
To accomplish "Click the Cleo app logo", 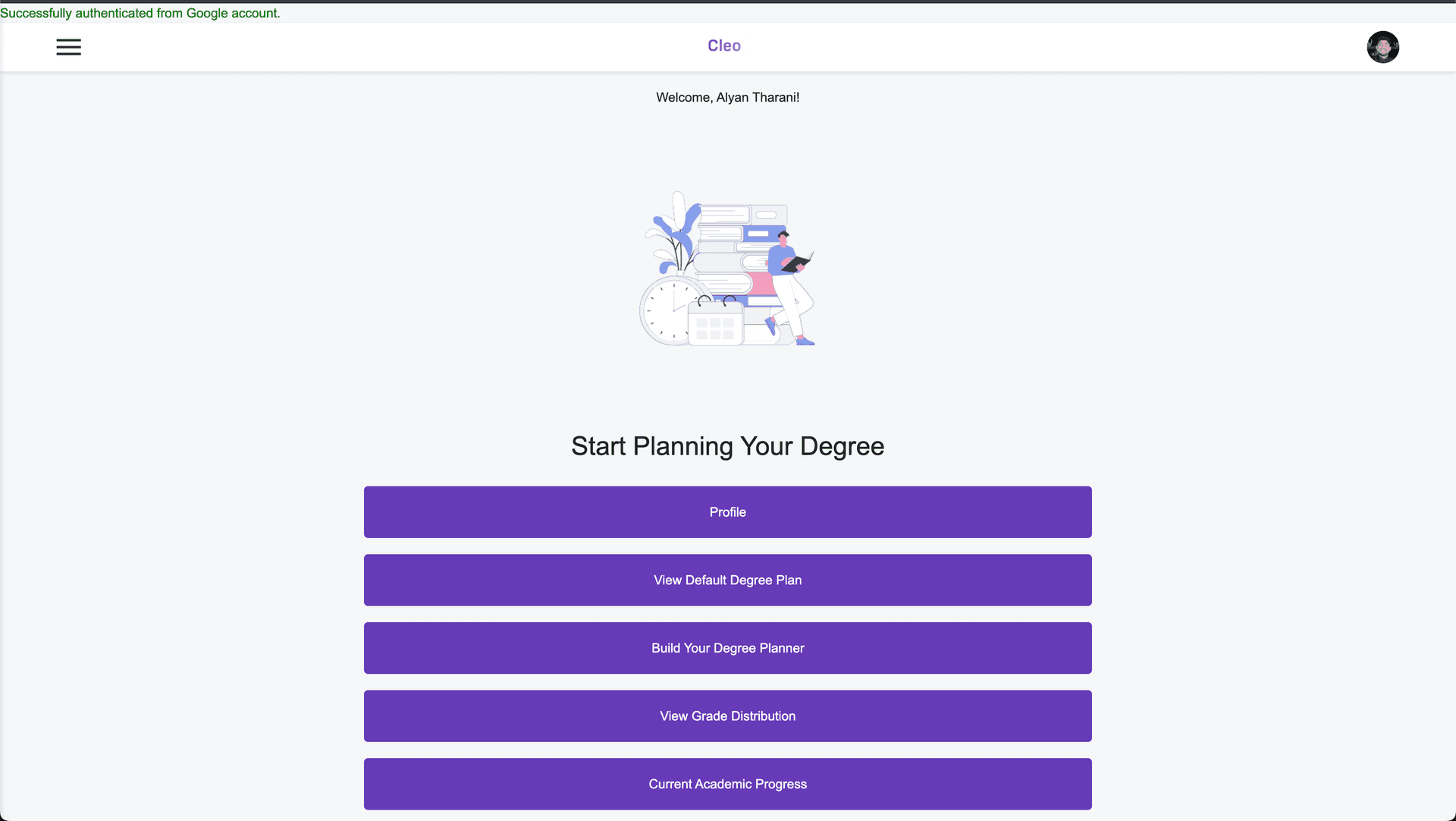I will pyautogui.click(x=724, y=45).
